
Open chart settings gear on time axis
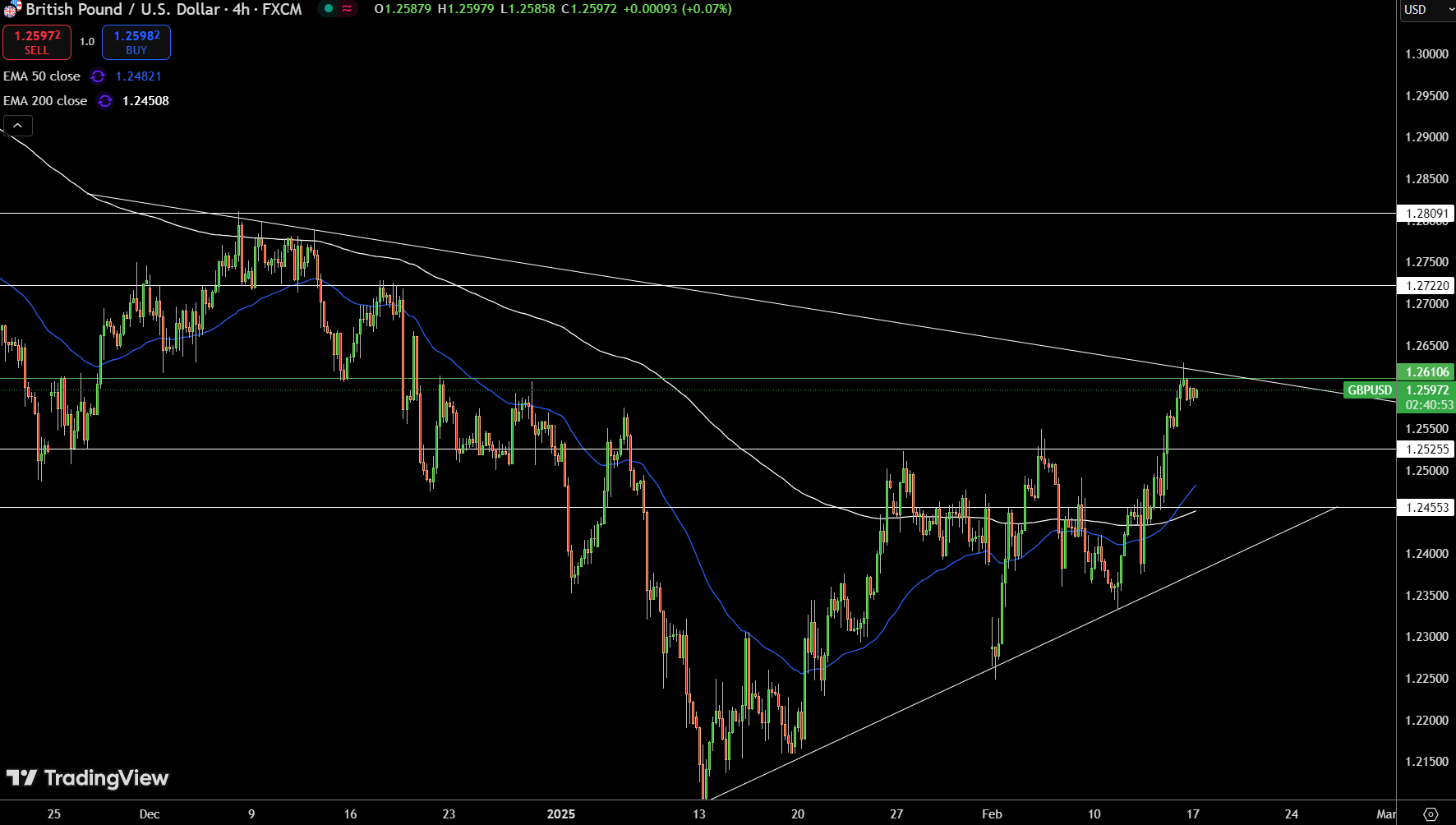coord(1431,814)
